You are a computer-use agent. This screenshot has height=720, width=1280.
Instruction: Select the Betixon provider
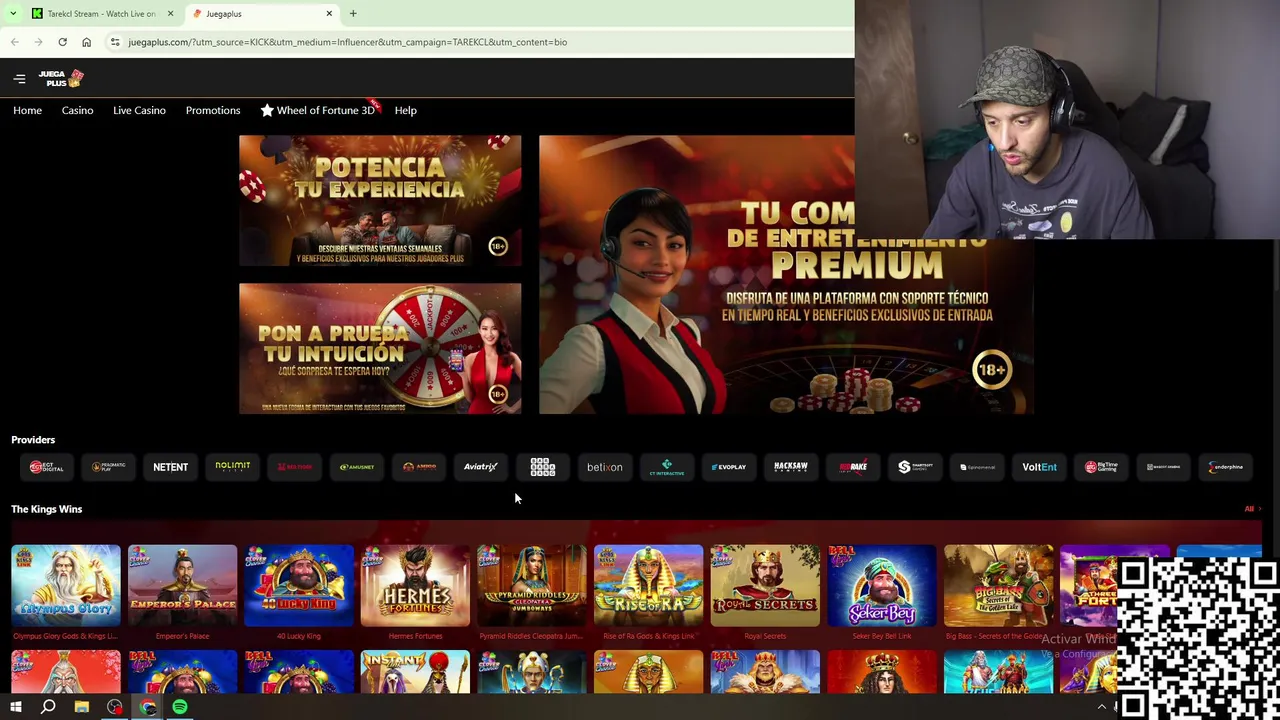[604, 467]
